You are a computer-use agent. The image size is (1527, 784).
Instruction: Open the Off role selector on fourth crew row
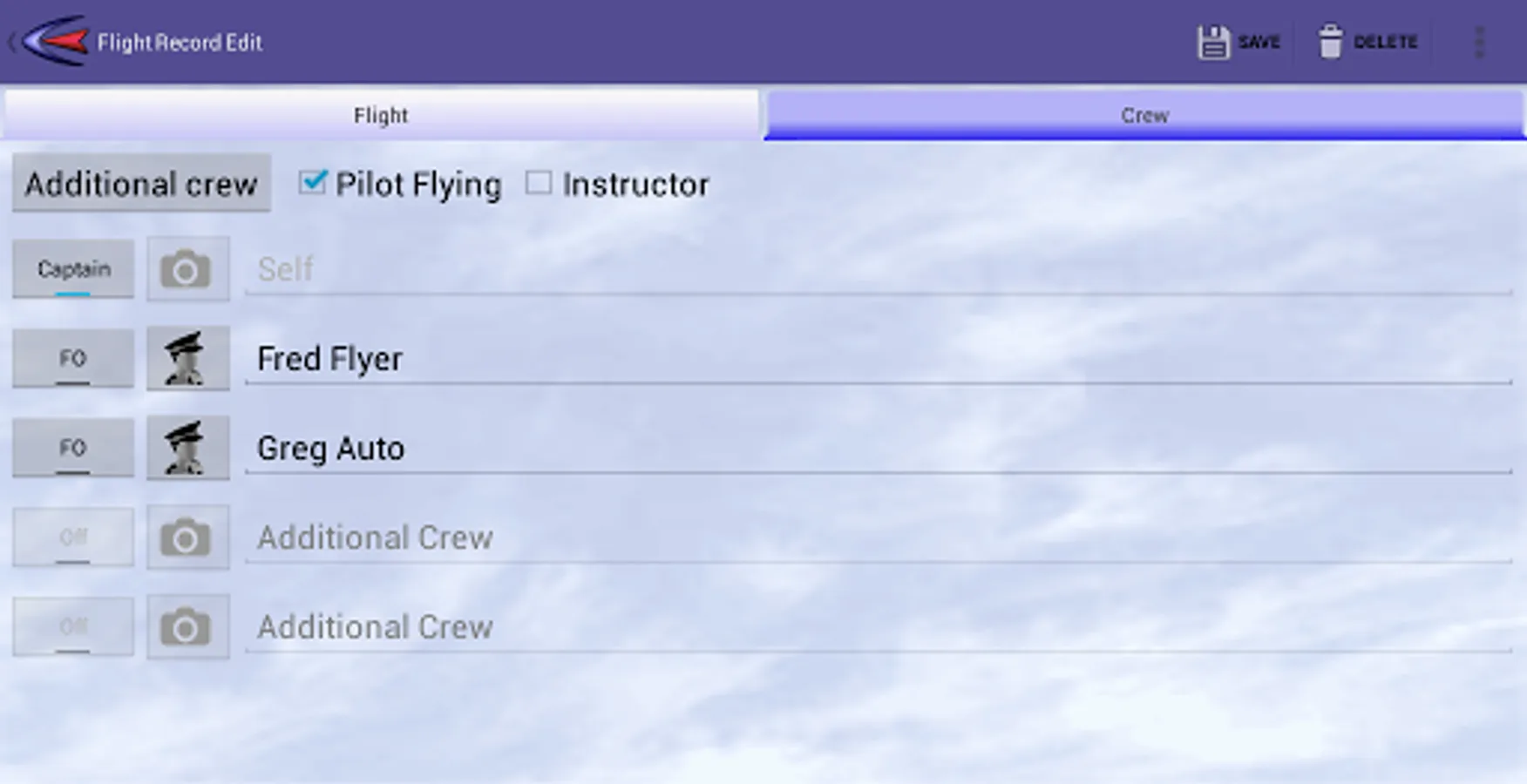tap(73, 537)
